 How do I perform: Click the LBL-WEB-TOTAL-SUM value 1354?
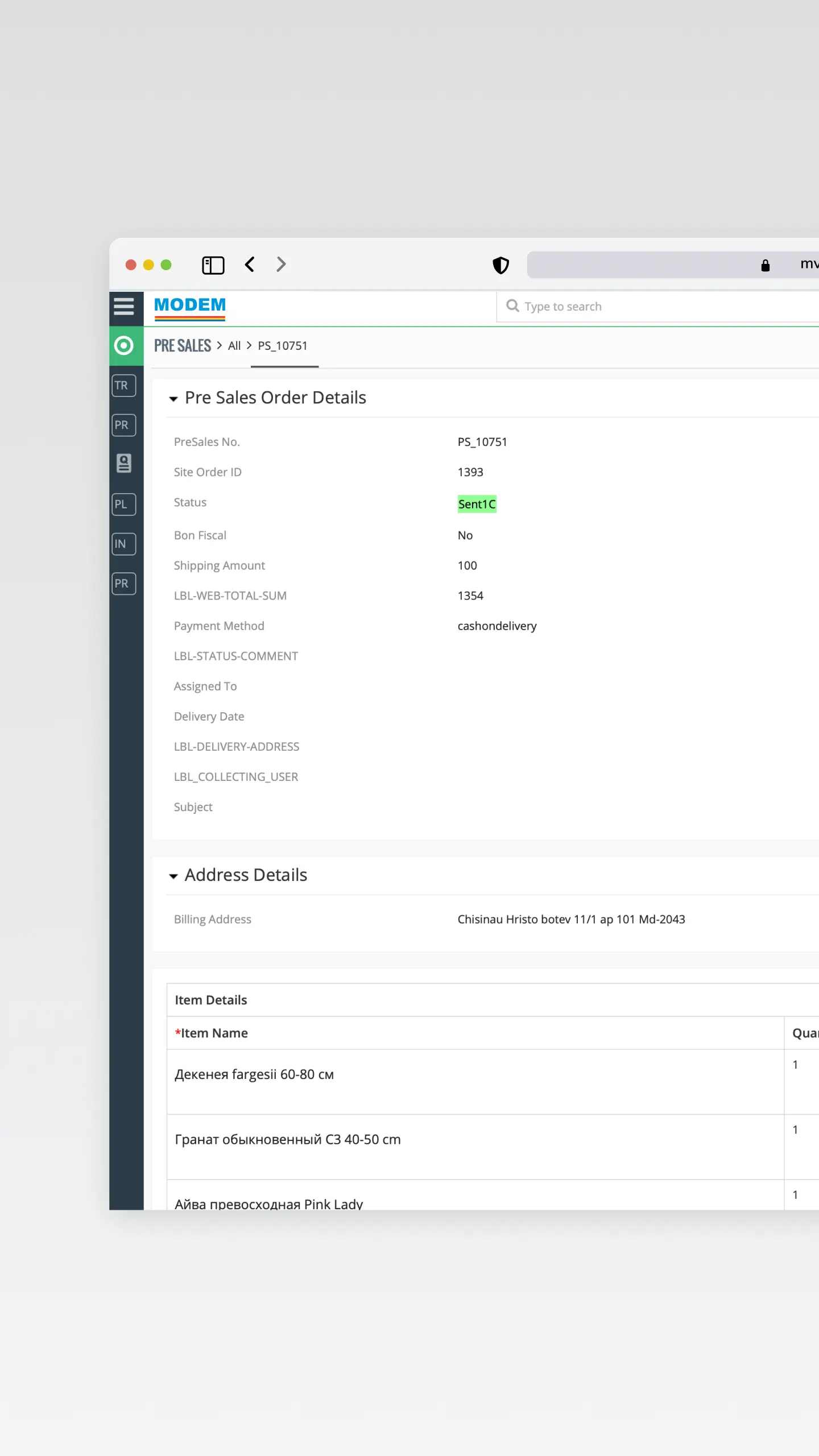[470, 595]
